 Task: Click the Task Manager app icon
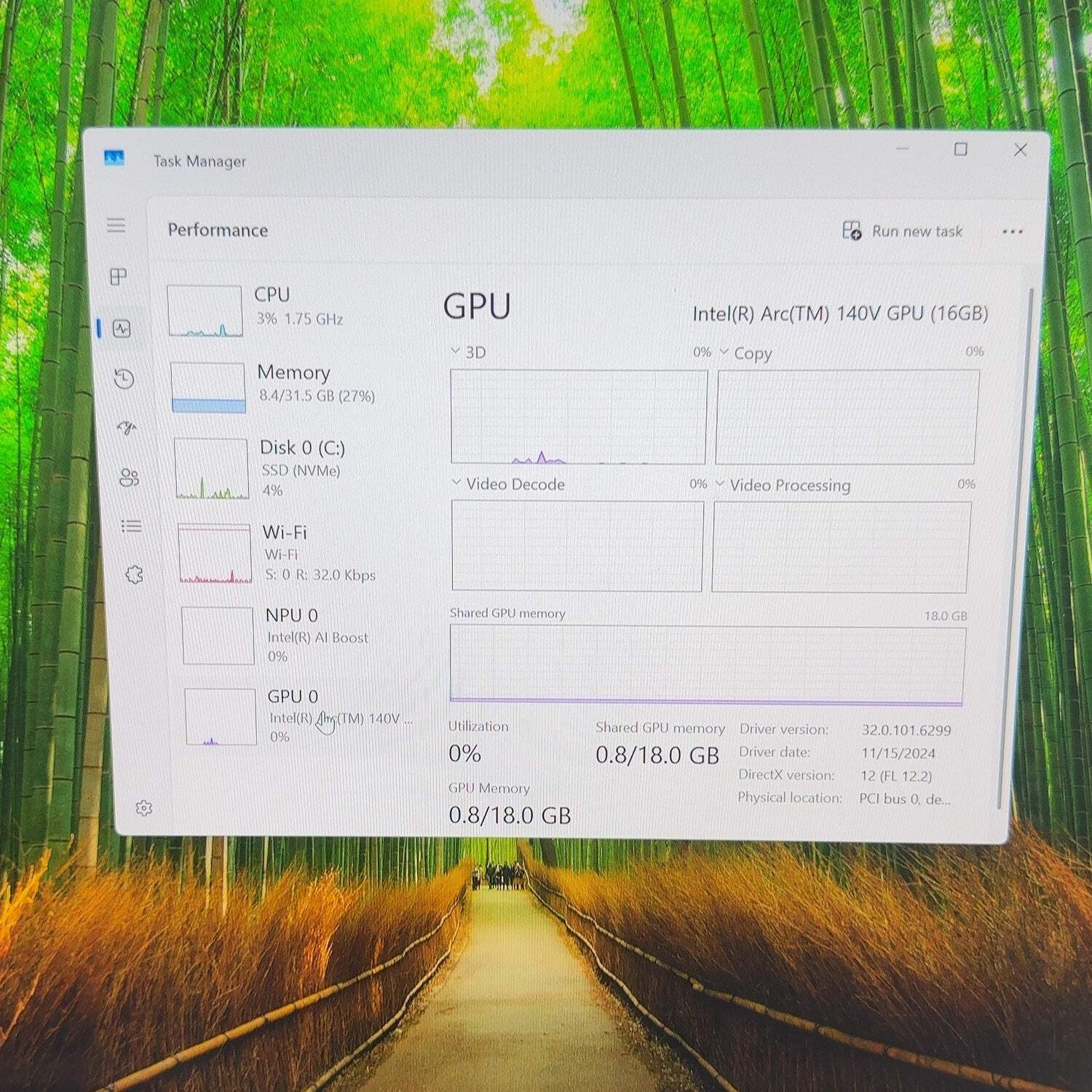click(x=114, y=158)
